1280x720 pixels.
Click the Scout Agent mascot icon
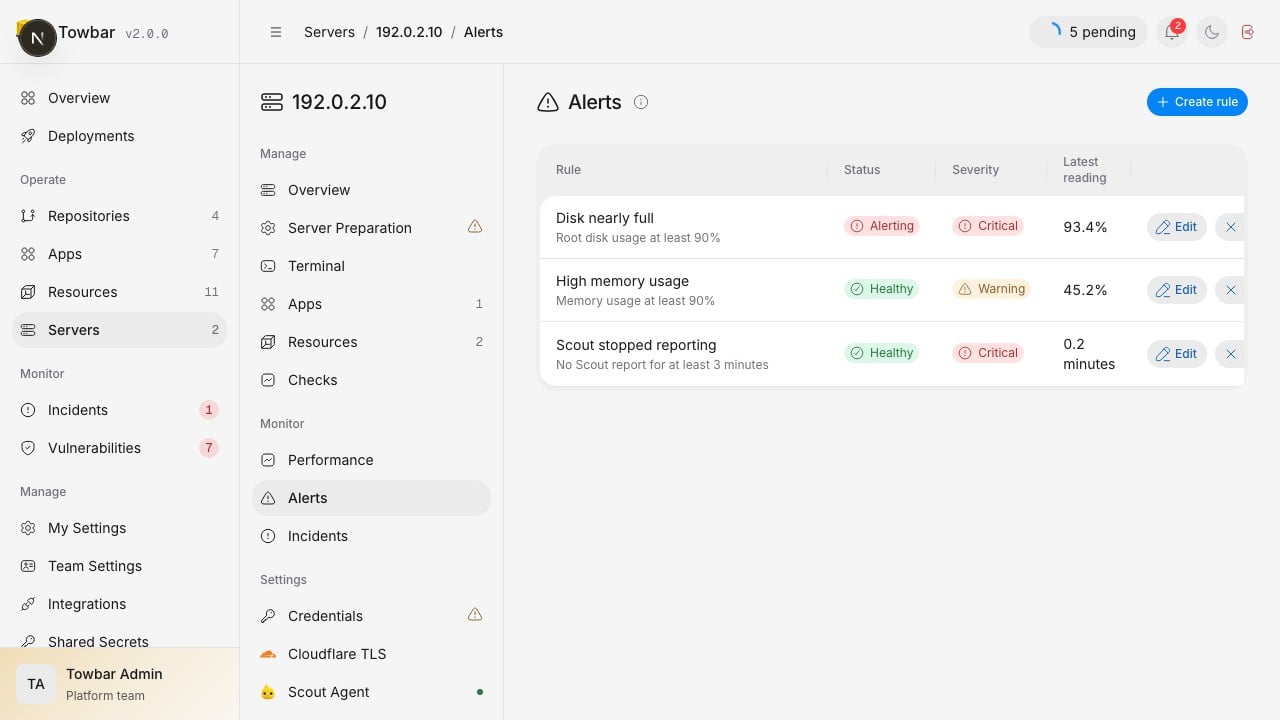(x=268, y=692)
